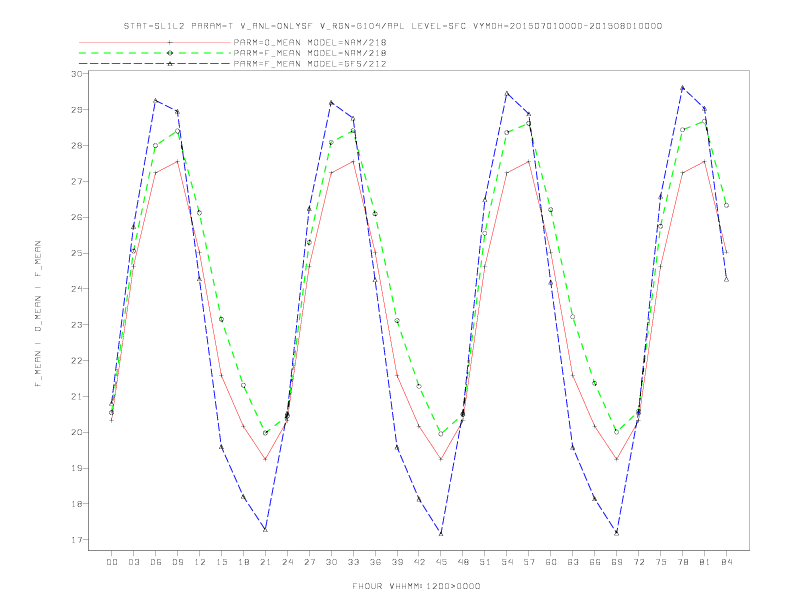Click x-axis tick label 72
Image resolution: width=792 pixels, height=612 pixels.
click(x=639, y=562)
